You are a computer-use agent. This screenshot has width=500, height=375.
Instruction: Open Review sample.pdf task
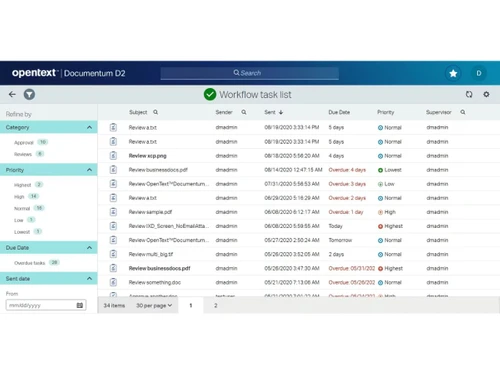150,212
